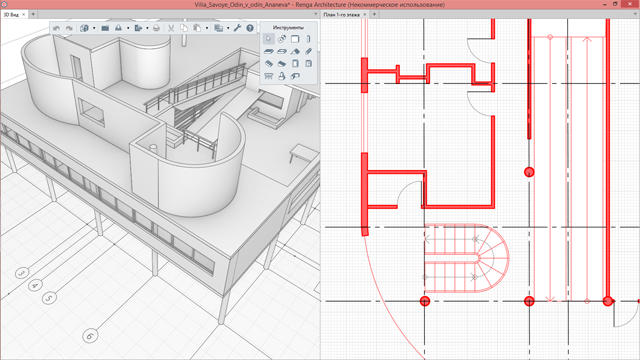Select the Window tool
Image resolution: width=640 pixels, height=360 pixels.
point(309,64)
